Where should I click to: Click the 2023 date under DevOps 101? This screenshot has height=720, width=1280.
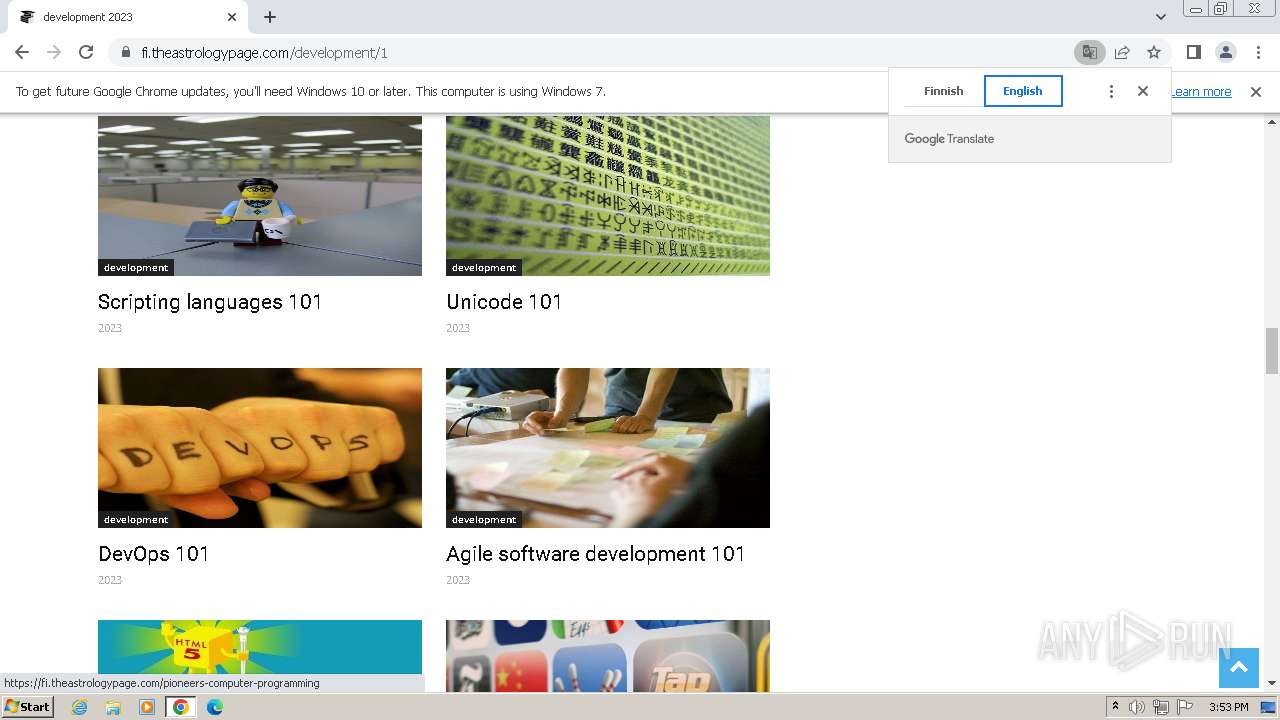[110, 580]
